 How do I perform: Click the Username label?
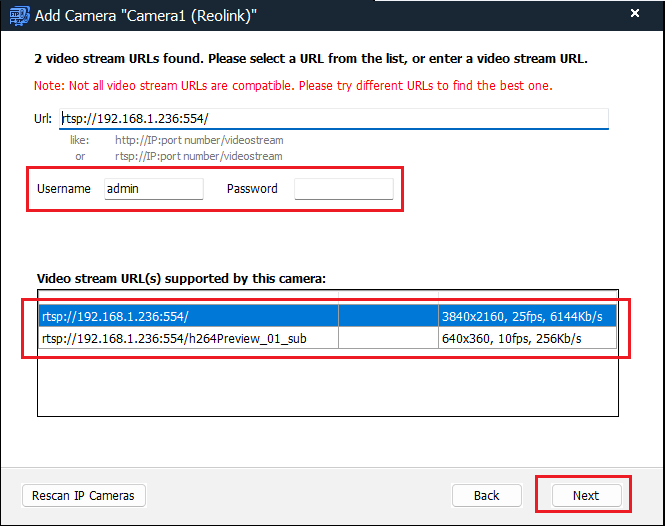pos(64,189)
